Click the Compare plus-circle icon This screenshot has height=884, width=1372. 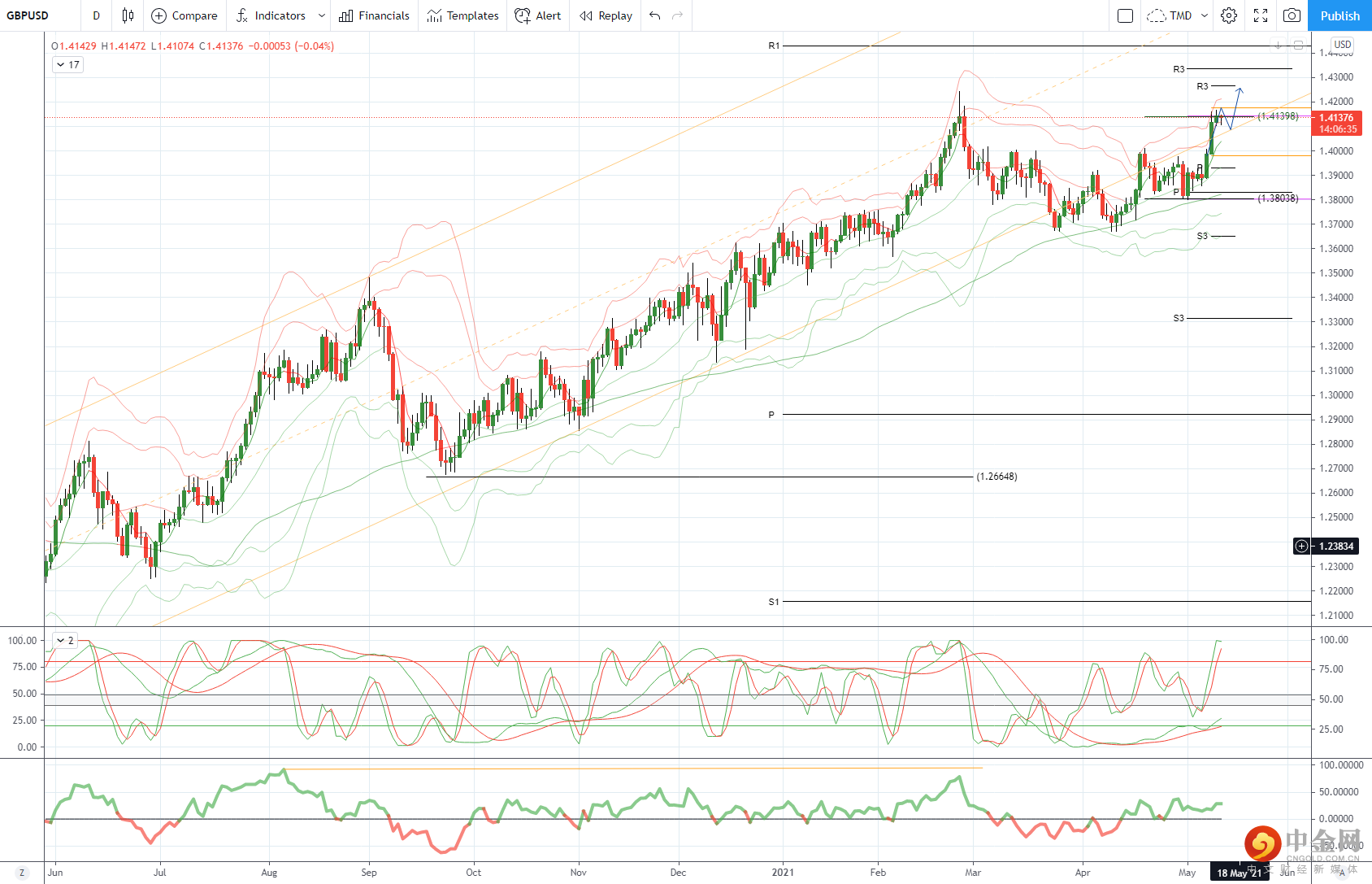[159, 15]
